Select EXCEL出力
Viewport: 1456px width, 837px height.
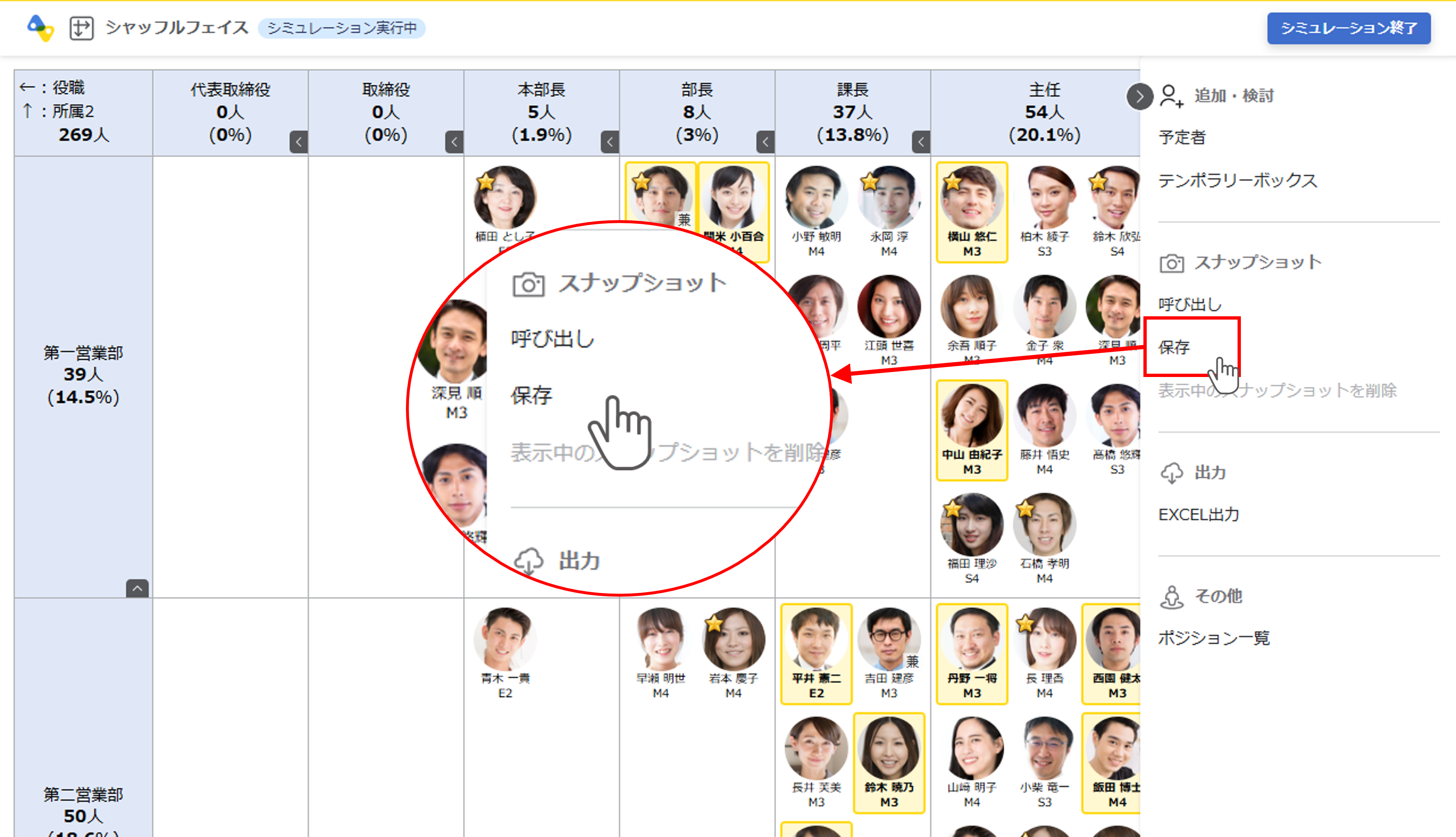pyautogui.click(x=1198, y=515)
